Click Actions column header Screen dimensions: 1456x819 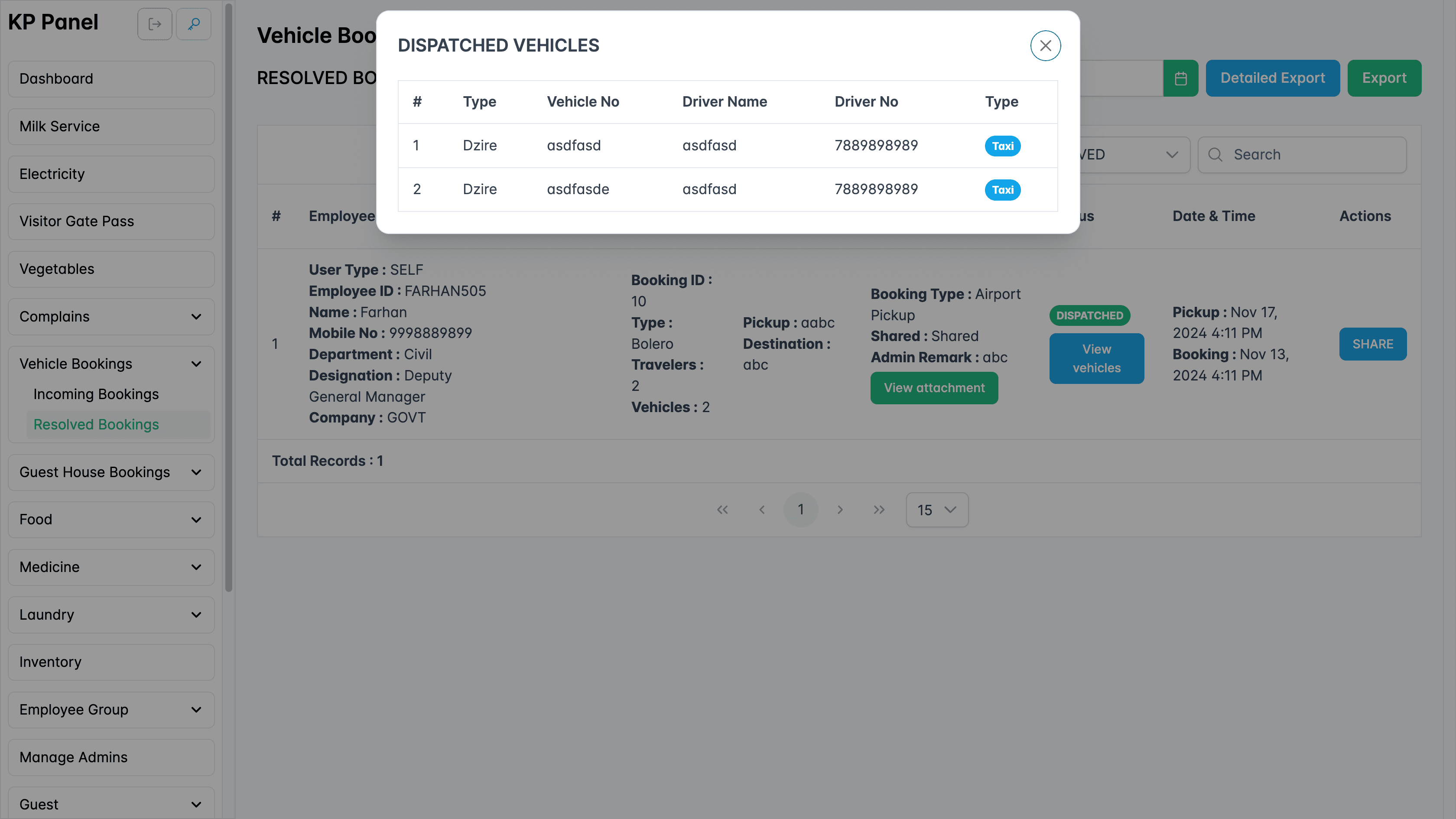[1365, 216]
